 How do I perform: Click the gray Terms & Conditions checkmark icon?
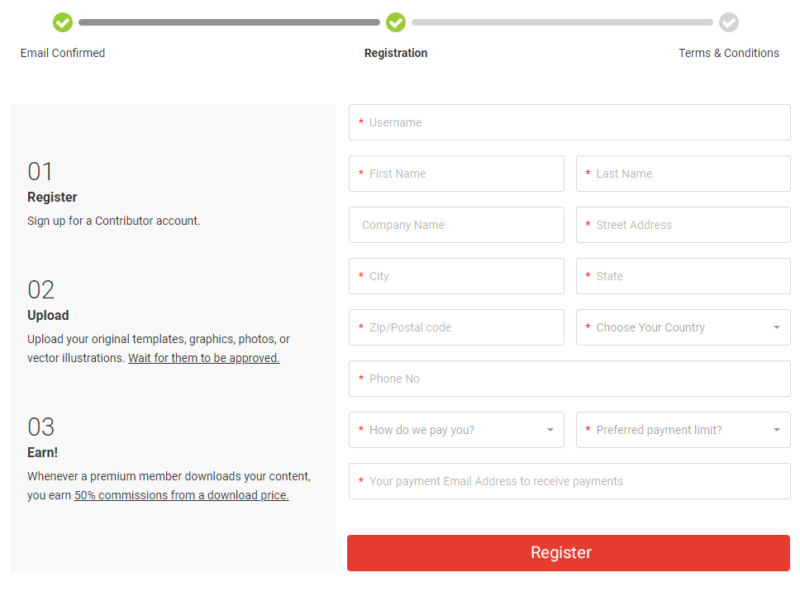[728, 20]
